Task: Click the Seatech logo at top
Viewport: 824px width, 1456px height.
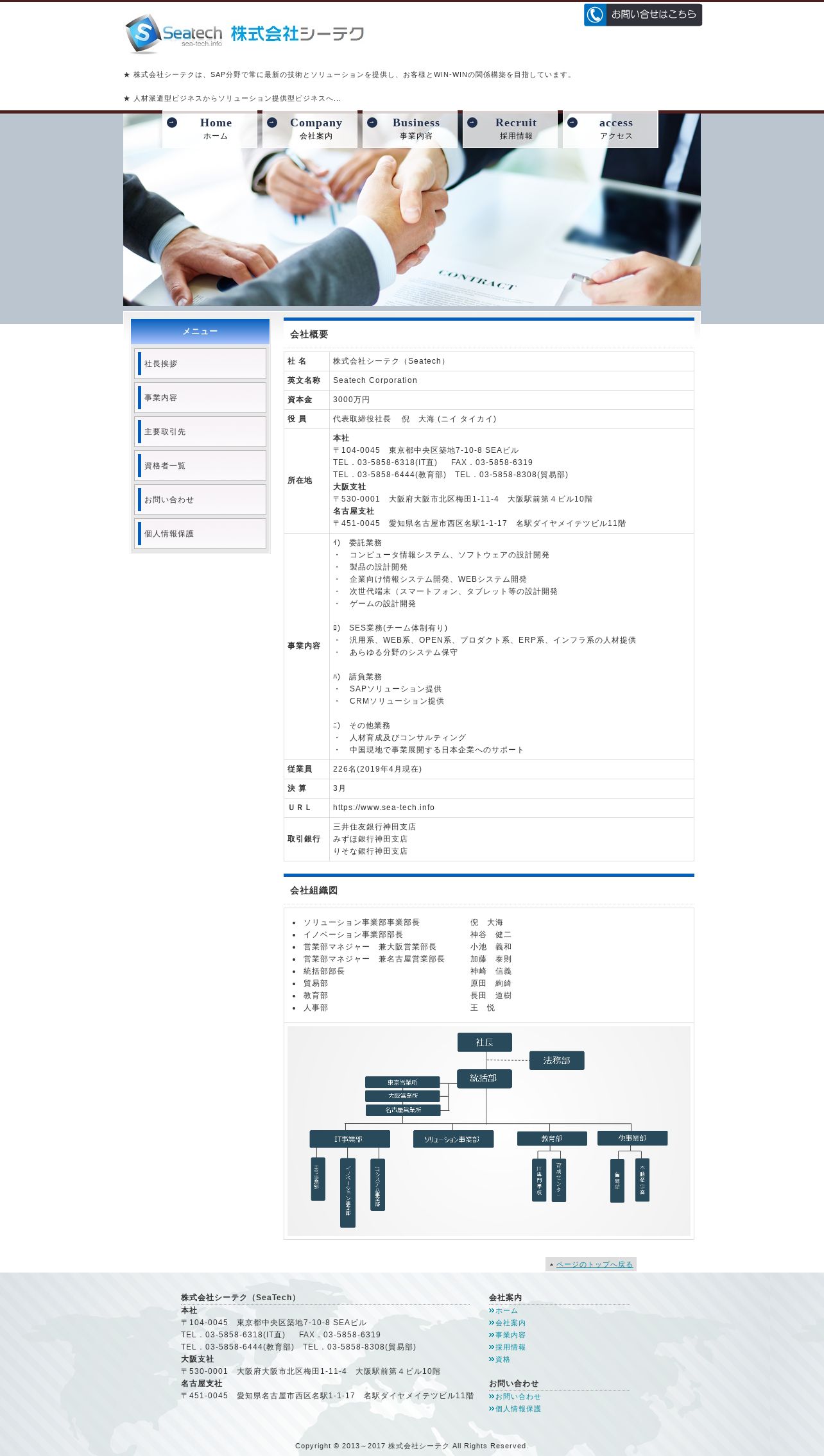Action: pyautogui.click(x=244, y=33)
